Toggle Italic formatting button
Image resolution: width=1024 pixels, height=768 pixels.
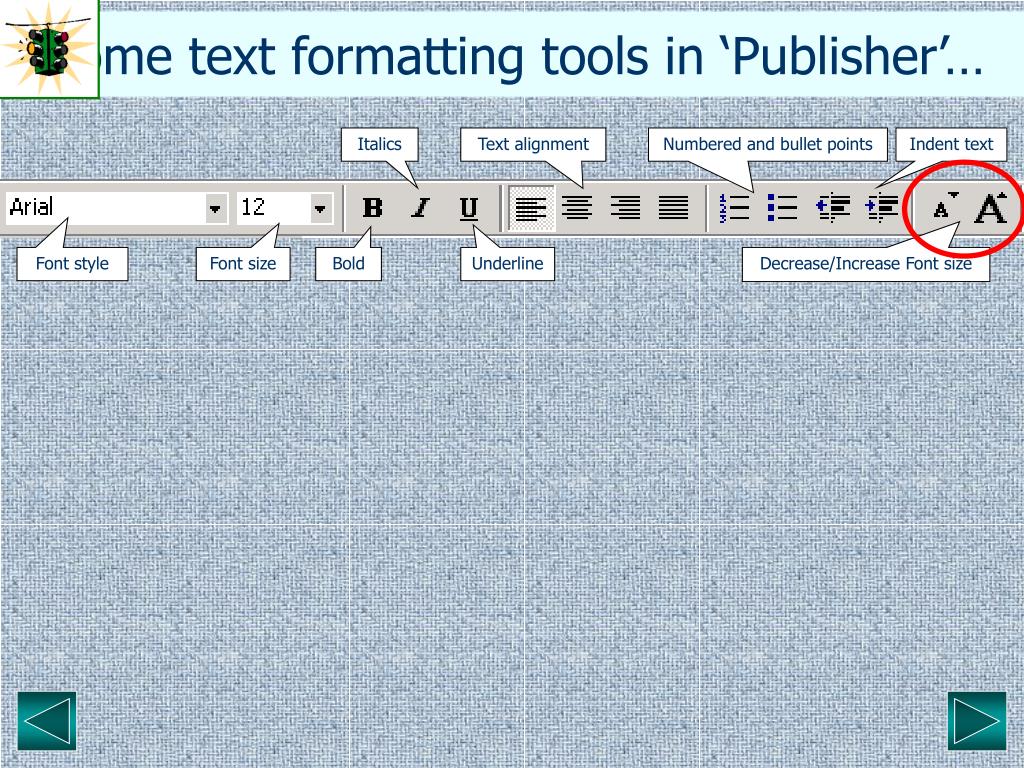(x=421, y=208)
